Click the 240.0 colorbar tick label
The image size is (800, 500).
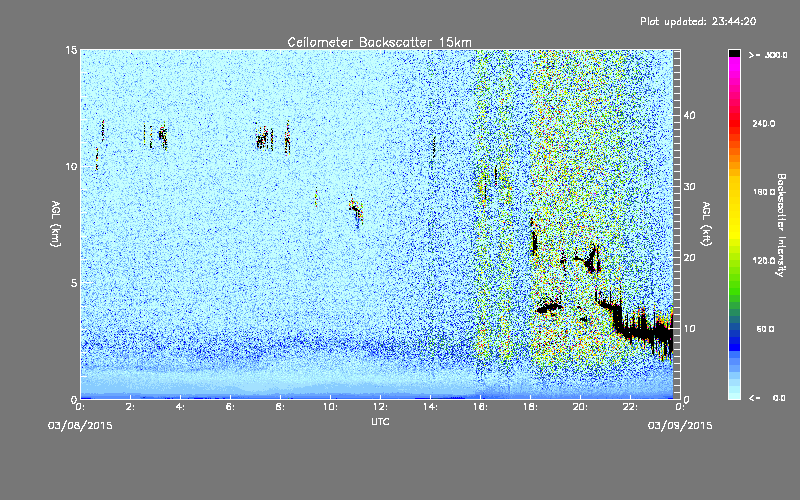(x=764, y=123)
